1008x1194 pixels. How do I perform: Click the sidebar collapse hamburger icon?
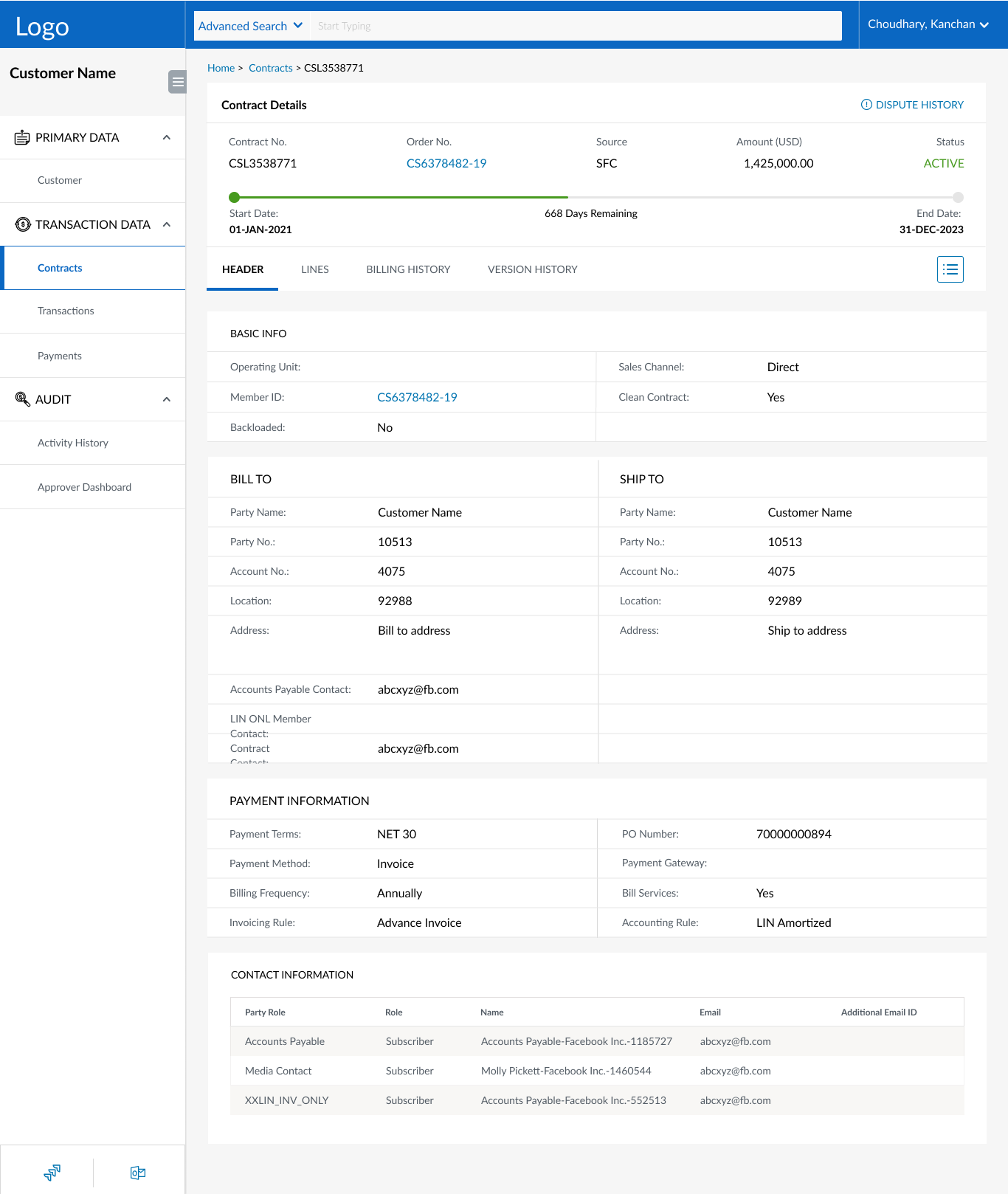pos(178,82)
